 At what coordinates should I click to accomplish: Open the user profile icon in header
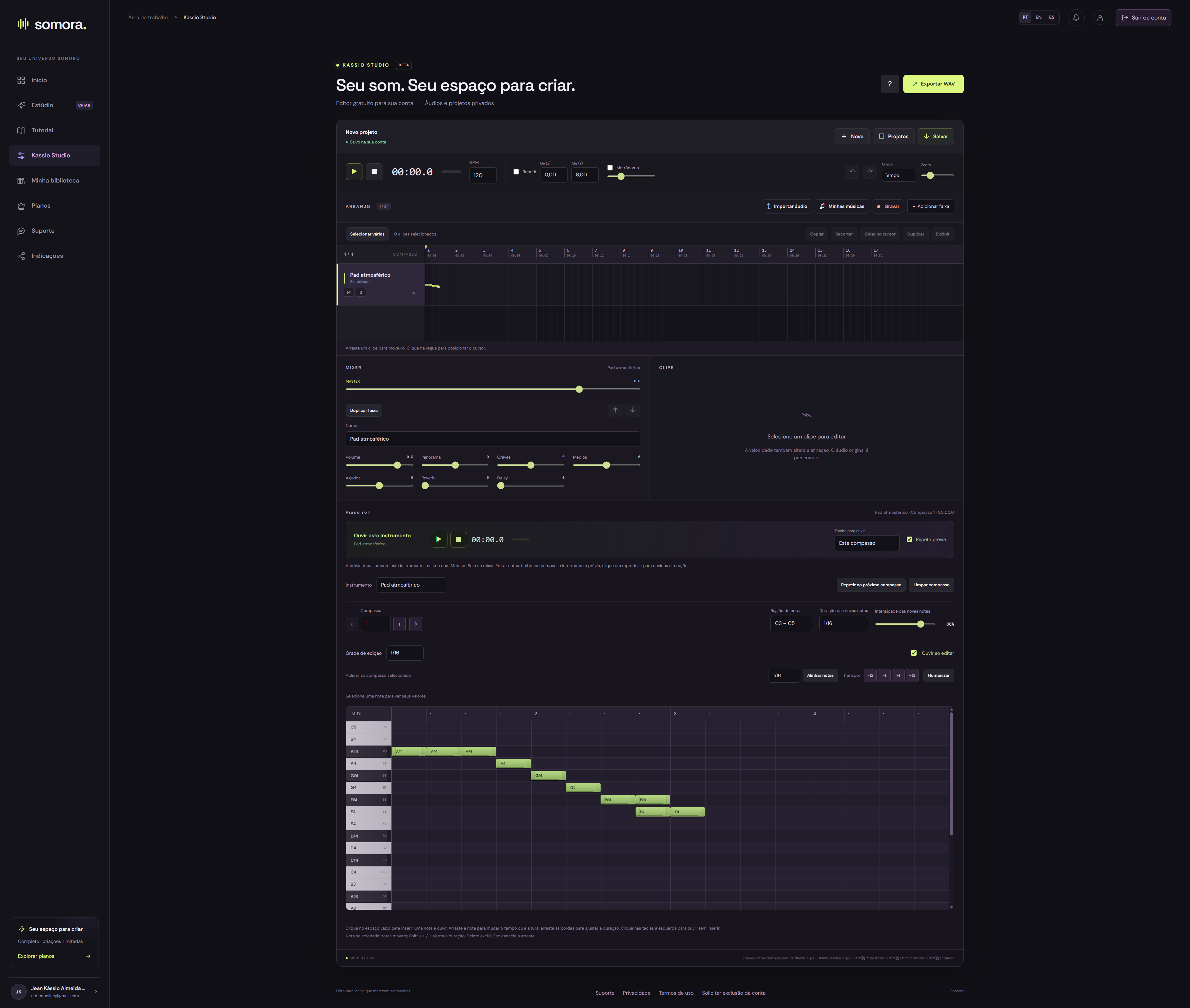tap(1100, 18)
